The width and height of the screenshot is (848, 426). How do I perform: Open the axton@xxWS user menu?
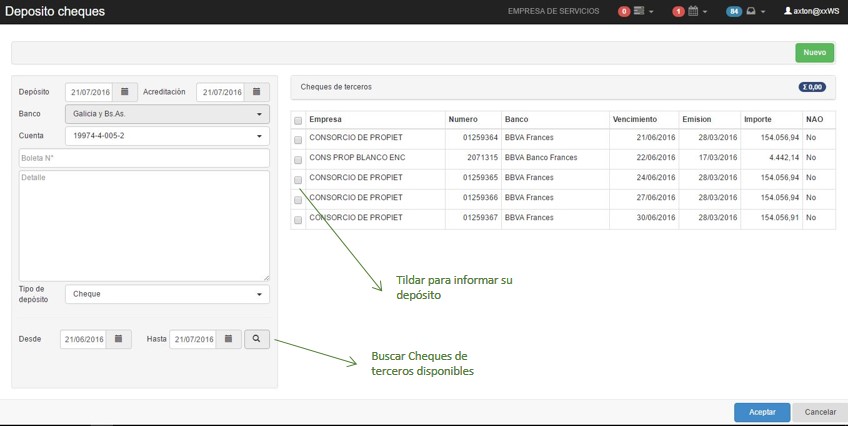[811, 11]
